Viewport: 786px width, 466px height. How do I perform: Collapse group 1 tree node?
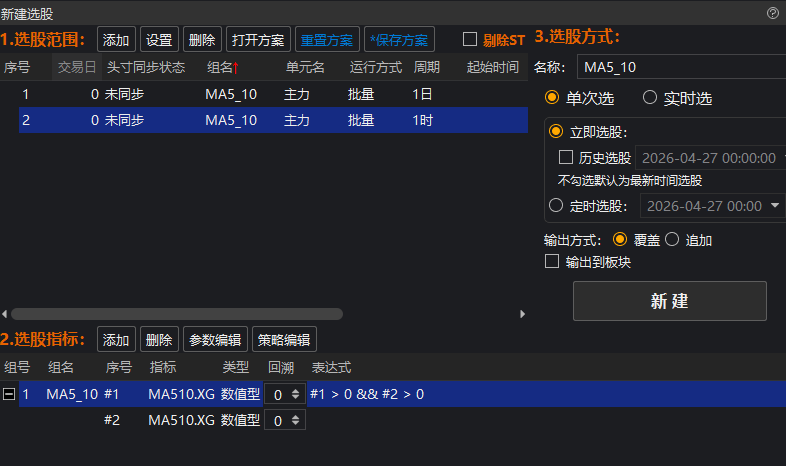coord(9,394)
